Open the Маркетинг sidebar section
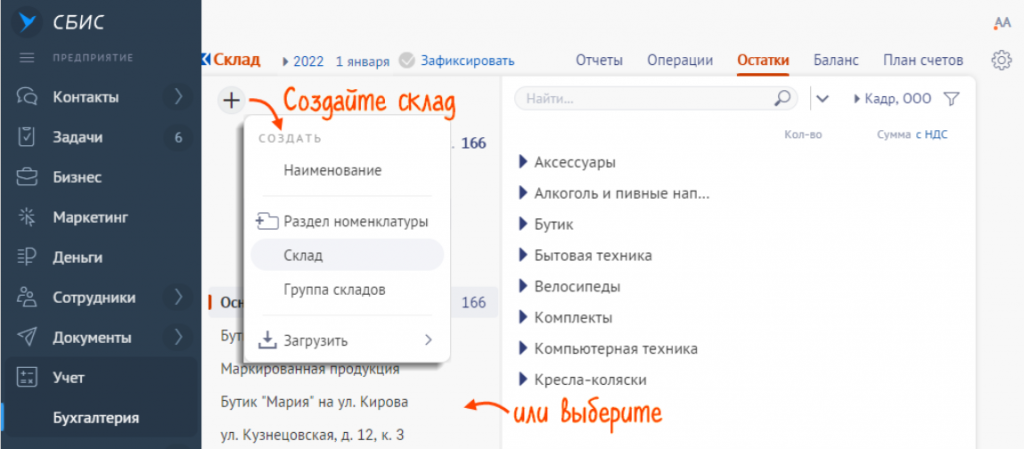The width and height of the screenshot is (1024, 449). 90,217
